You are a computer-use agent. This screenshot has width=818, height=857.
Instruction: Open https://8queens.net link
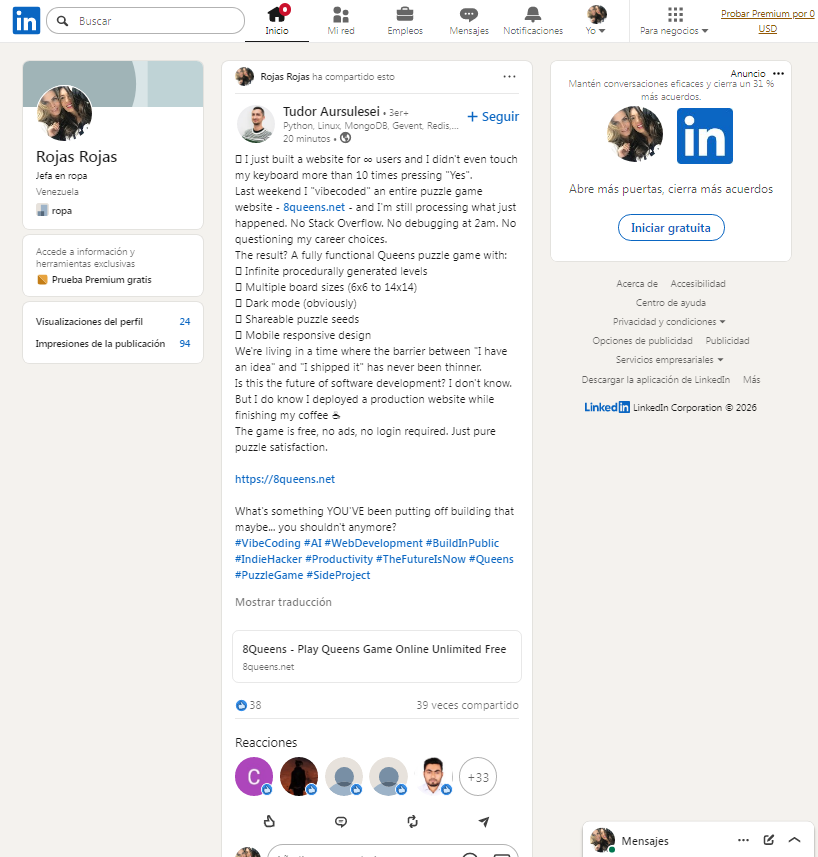click(285, 479)
